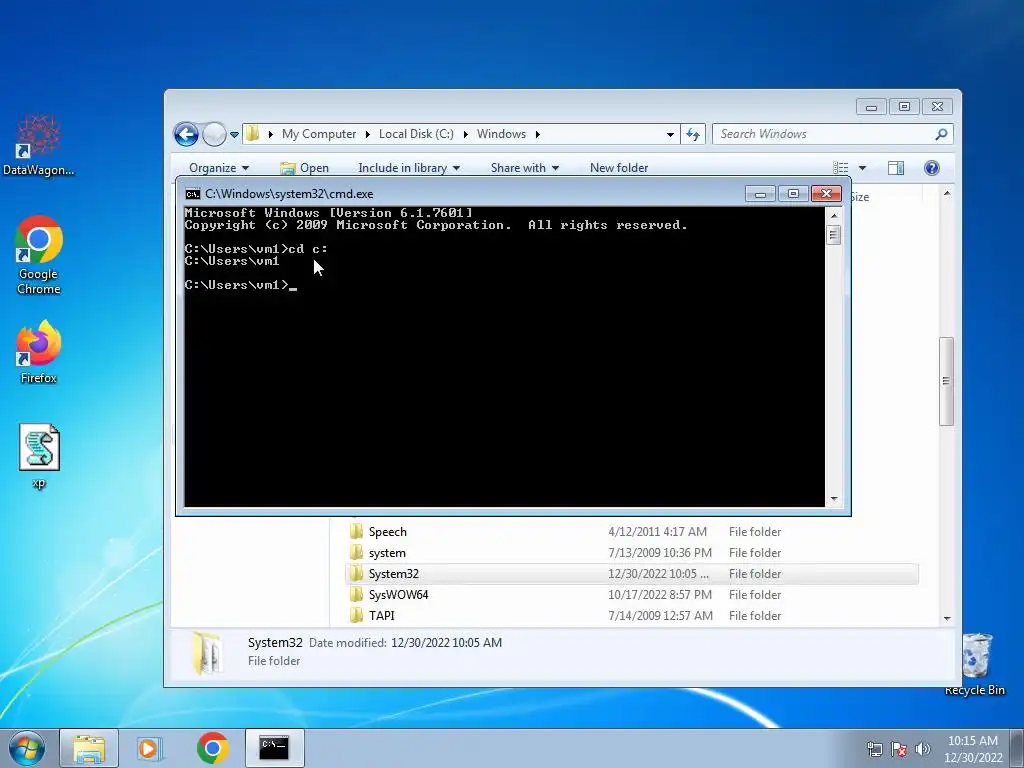This screenshot has width=1024, height=768.
Task: Open the Include in library dropdown
Action: 409,168
